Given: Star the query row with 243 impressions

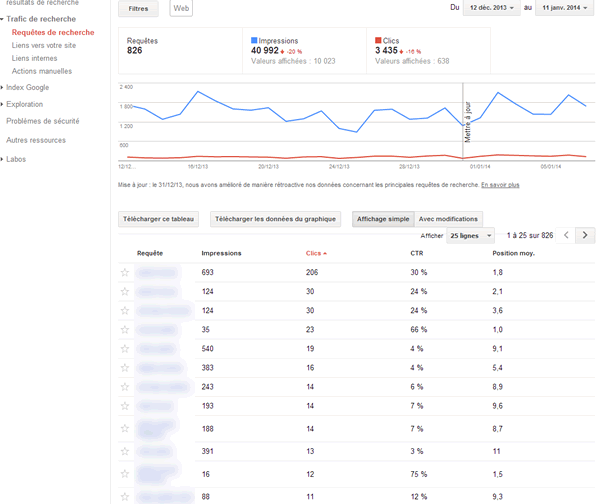Looking at the screenshot, I should pos(125,387).
